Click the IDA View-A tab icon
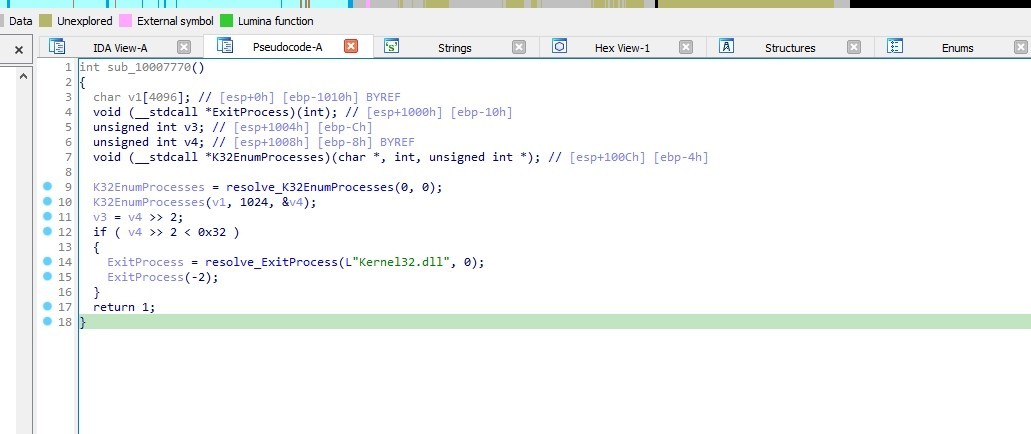The height and width of the screenshot is (434, 1031). [57, 46]
